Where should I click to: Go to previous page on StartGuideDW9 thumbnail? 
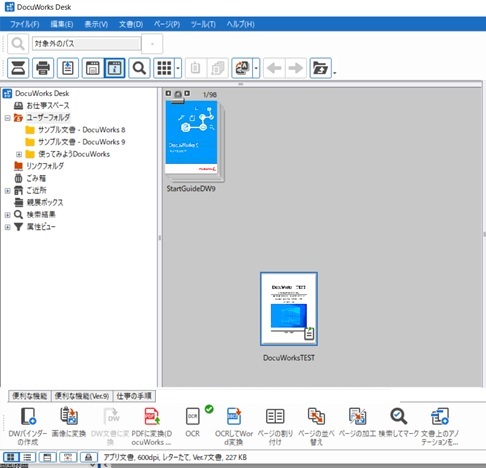tap(168, 94)
